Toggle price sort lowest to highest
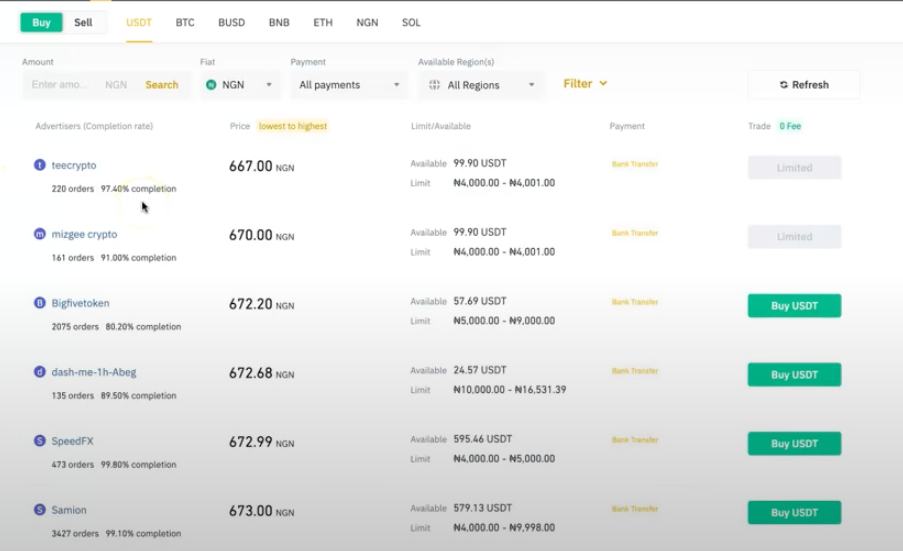Screen dimensions: 903x551 pos(292,126)
